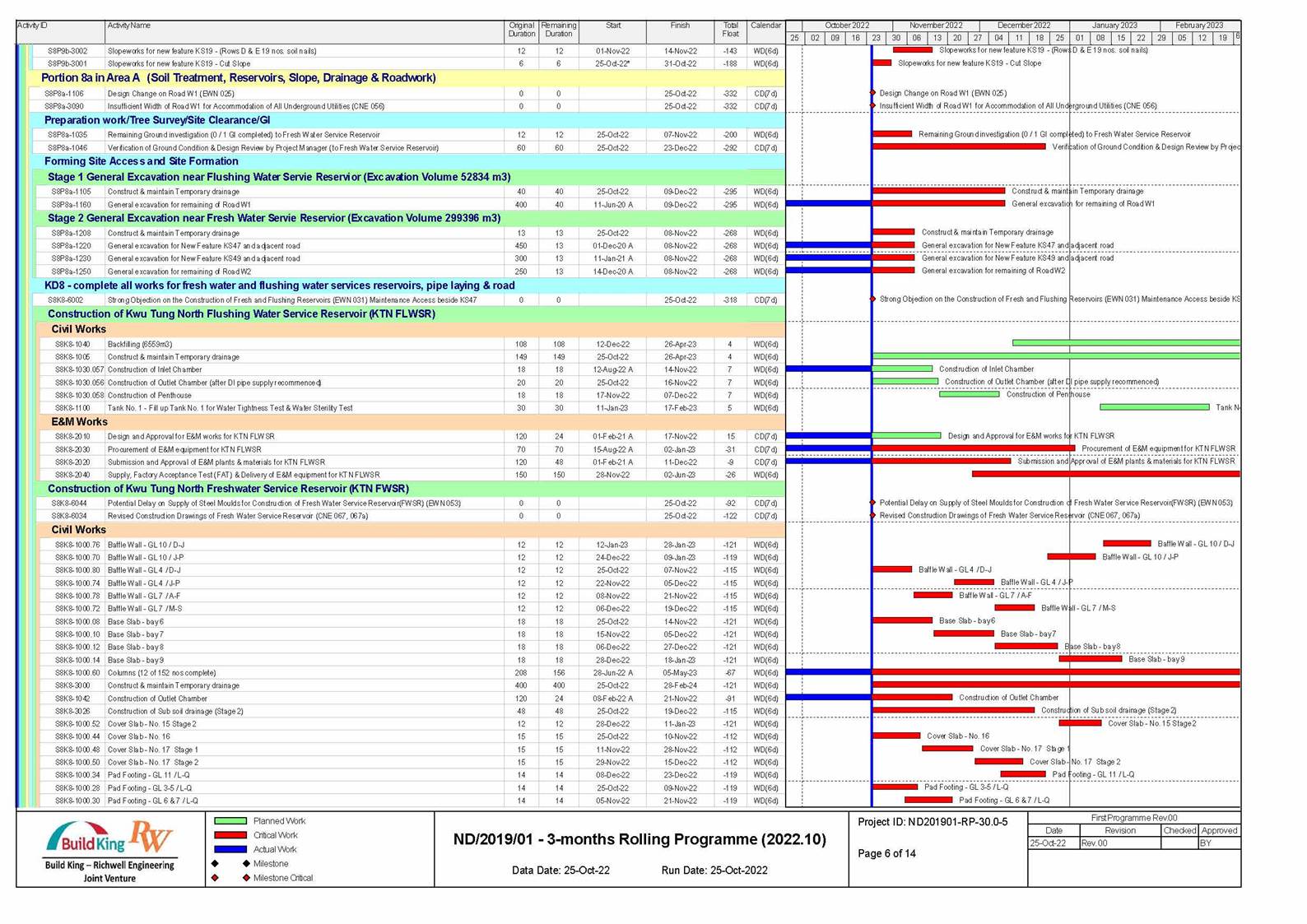Select activity ID S8K8-6002
Viewport: 1307px width, 924px height.
point(65,300)
